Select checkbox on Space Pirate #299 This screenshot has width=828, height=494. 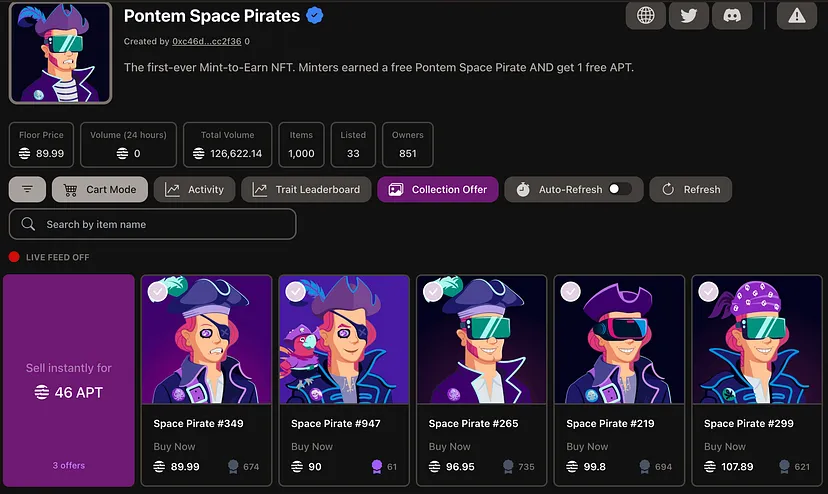click(708, 292)
